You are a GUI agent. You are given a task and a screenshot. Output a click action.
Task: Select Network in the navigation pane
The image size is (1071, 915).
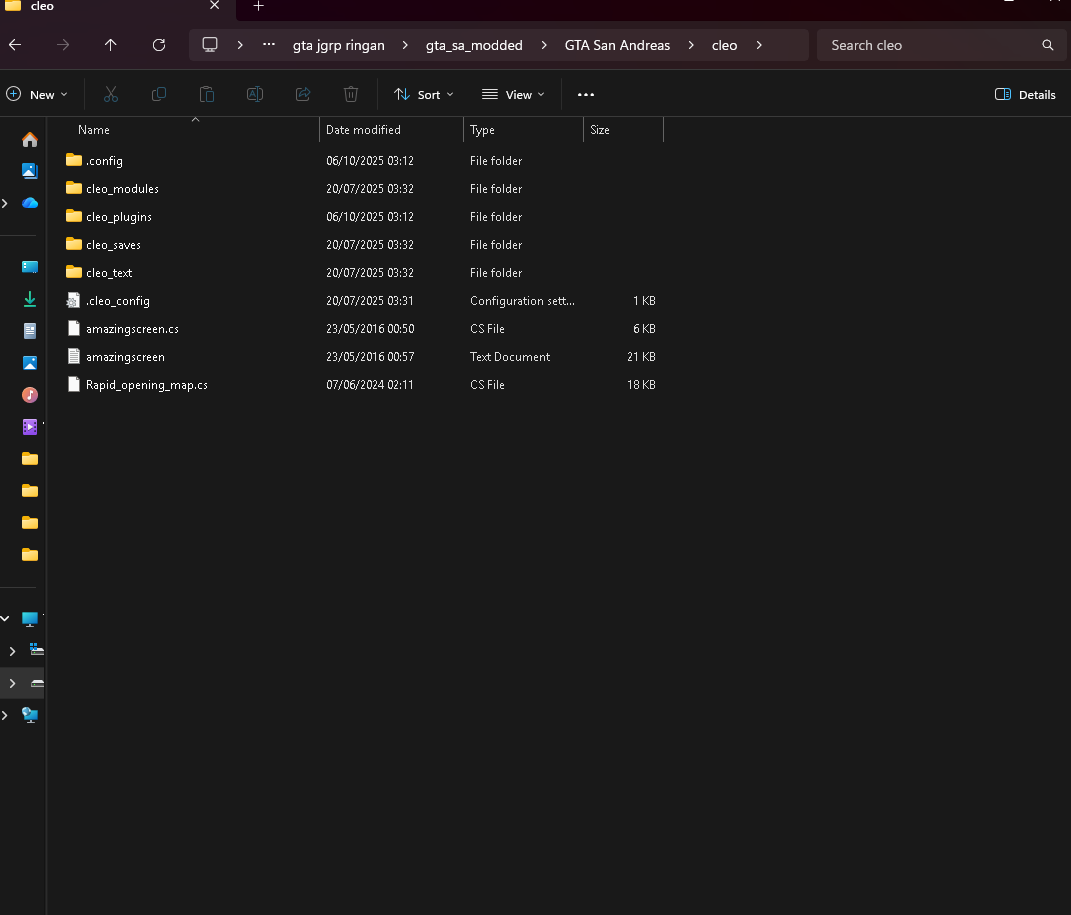[29, 715]
